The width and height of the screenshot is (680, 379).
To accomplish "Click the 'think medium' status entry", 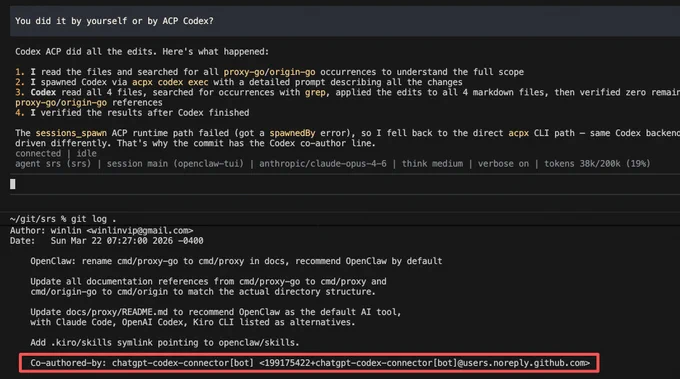I will (x=432, y=163).
